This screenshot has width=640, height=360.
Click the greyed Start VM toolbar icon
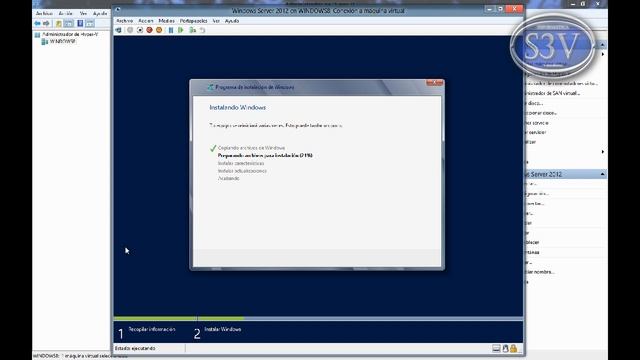click(130, 30)
